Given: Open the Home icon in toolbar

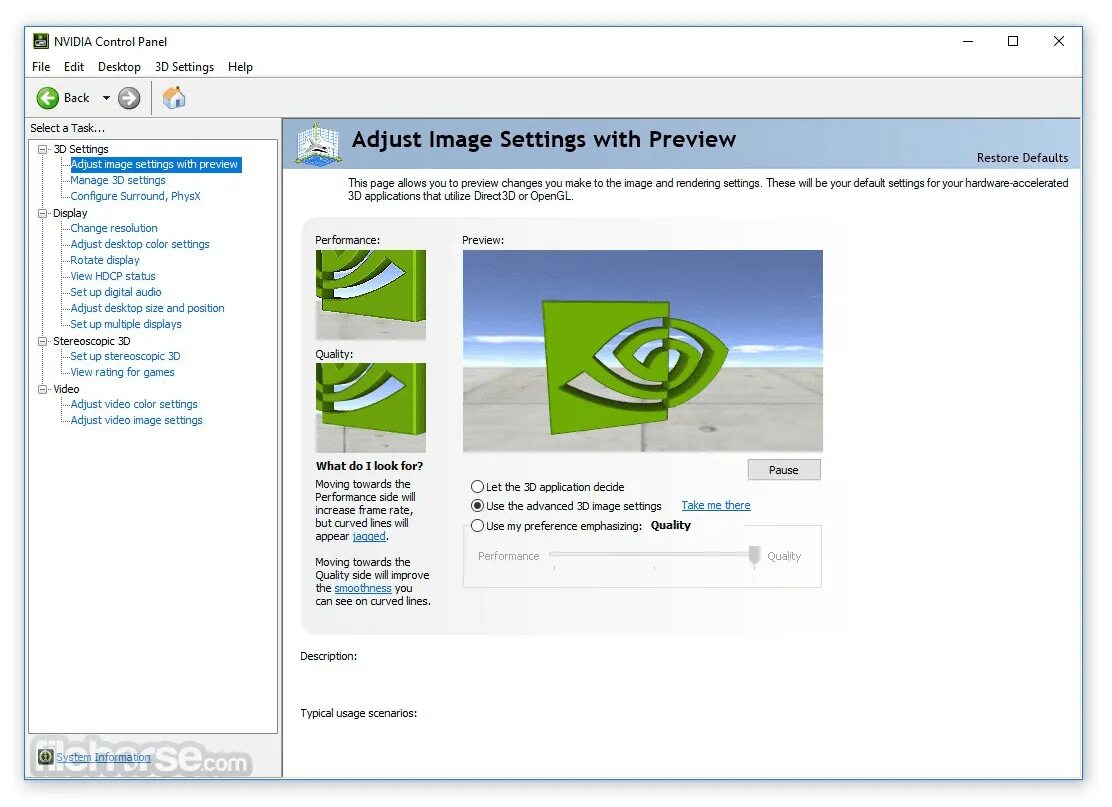Looking at the screenshot, I should [174, 97].
